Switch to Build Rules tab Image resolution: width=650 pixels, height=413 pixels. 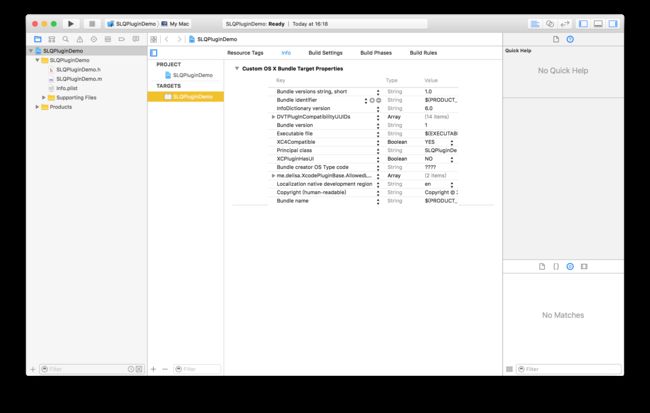(x=423, y=53)
